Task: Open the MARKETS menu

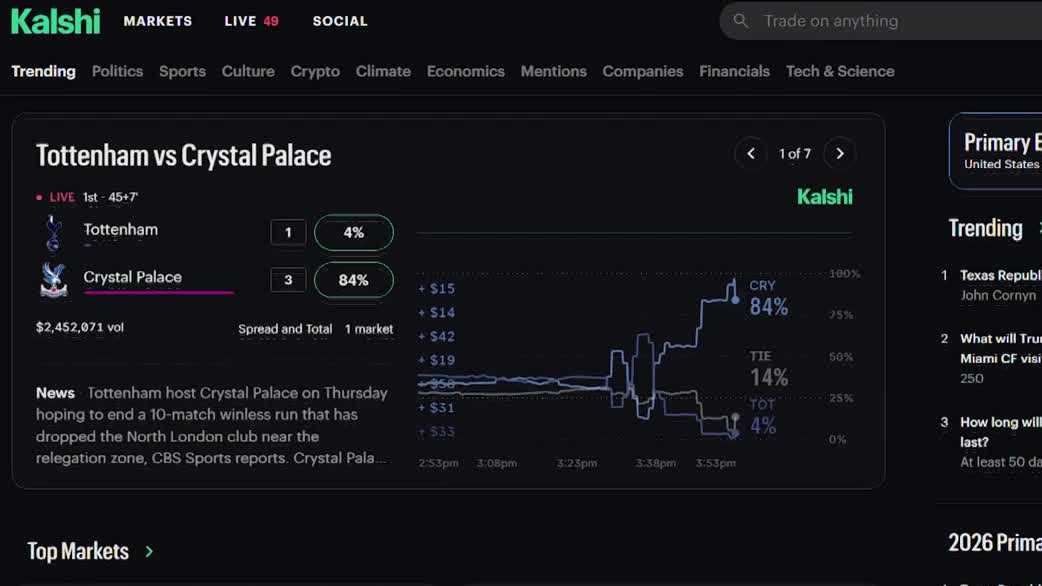Action: (x=157, y=20)
